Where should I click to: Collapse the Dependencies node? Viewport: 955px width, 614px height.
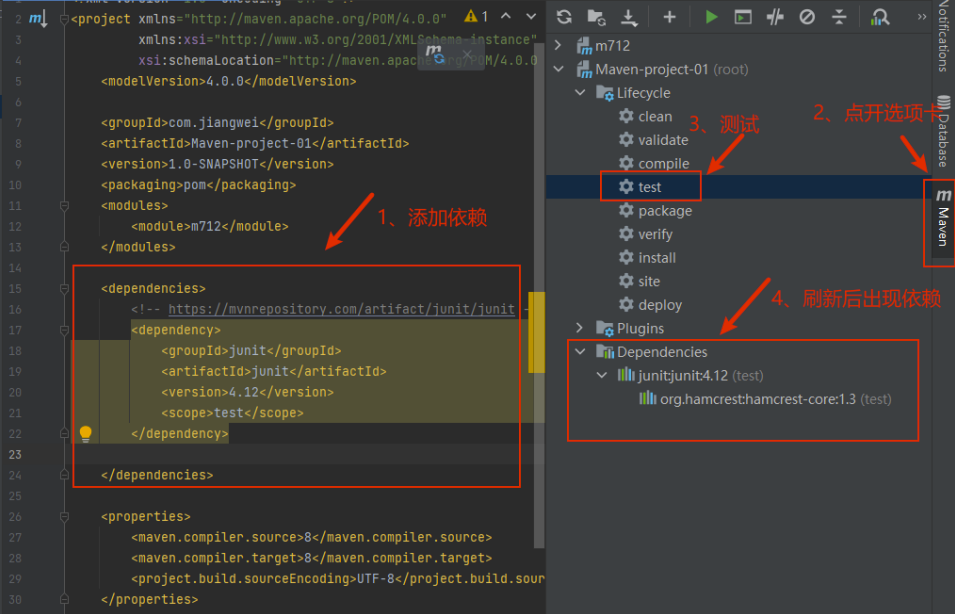tap(580, 351)
